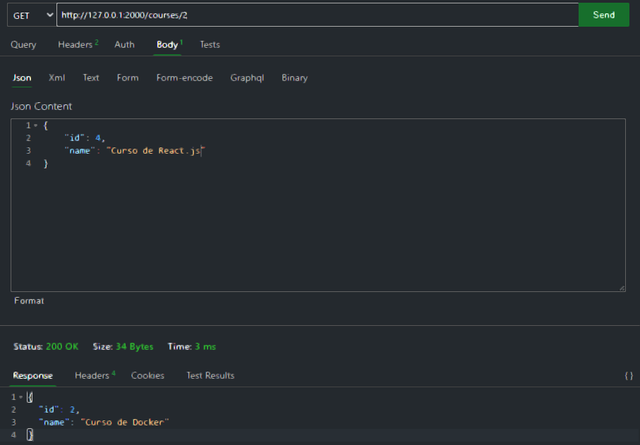The image size is (640, 445).
Task: Open the GET method dropdown
Action: pos(31,16)
